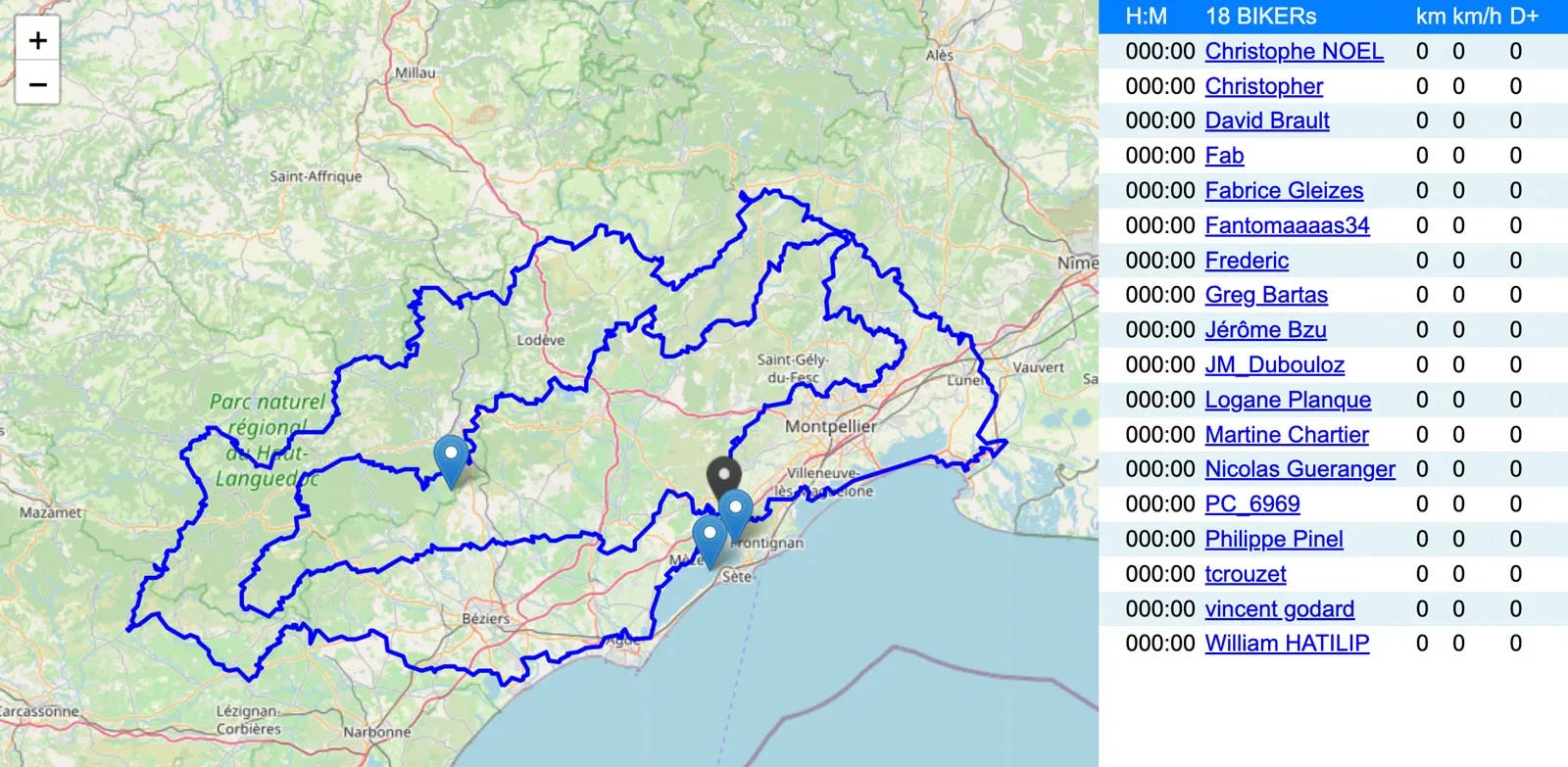This screenshot has height=767, width=1568.
Task: Click the Millau label on the map
Action: [x=416, y=72]
